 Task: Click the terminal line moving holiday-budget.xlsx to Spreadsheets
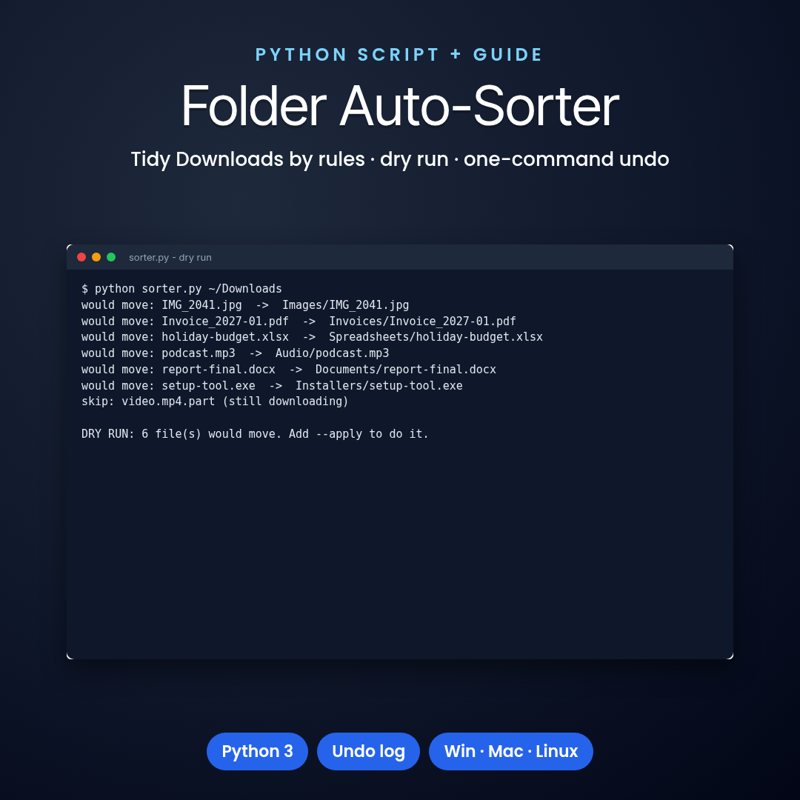click(312, 337)
